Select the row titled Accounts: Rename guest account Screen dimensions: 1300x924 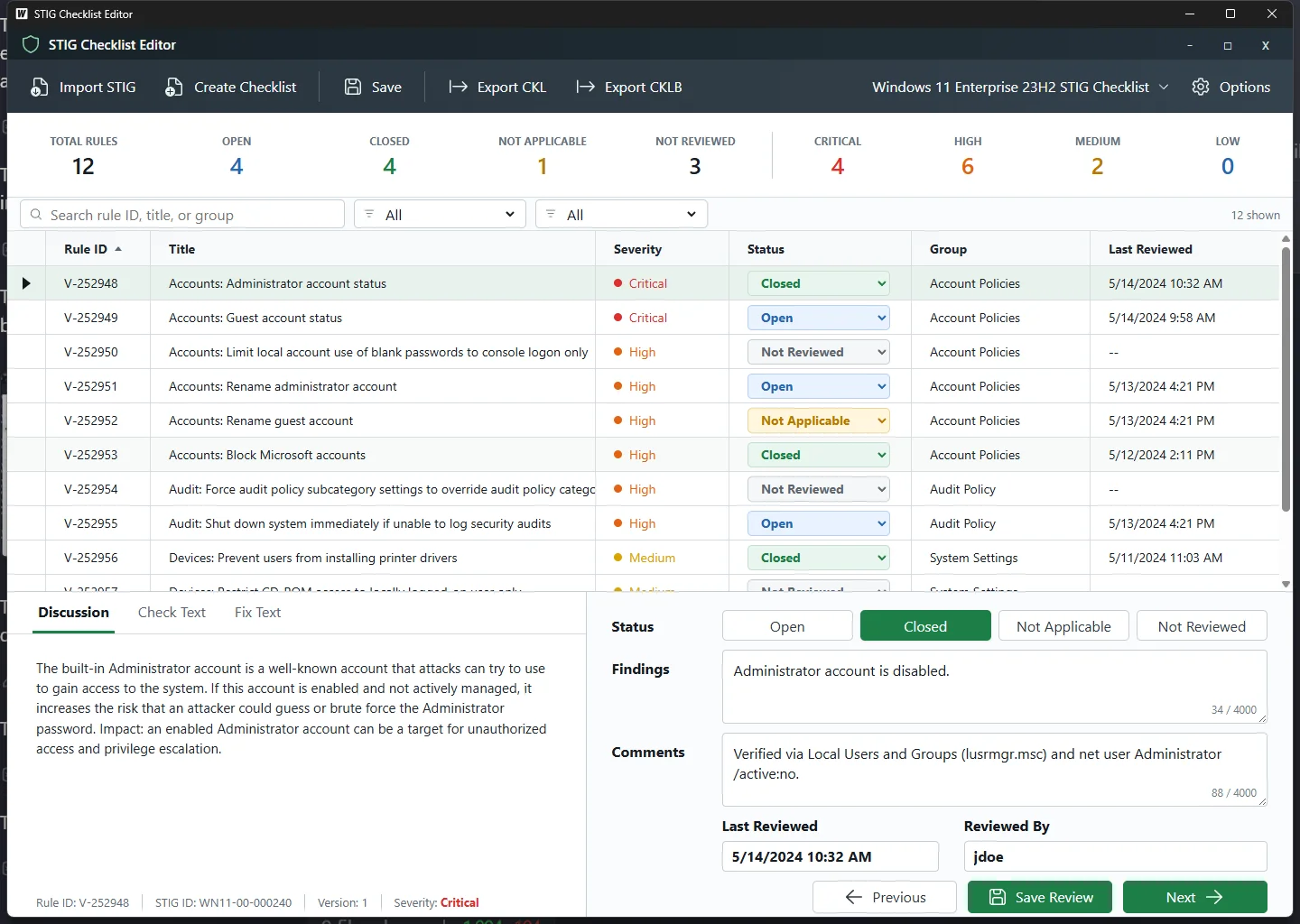click(x=643, y=420)
